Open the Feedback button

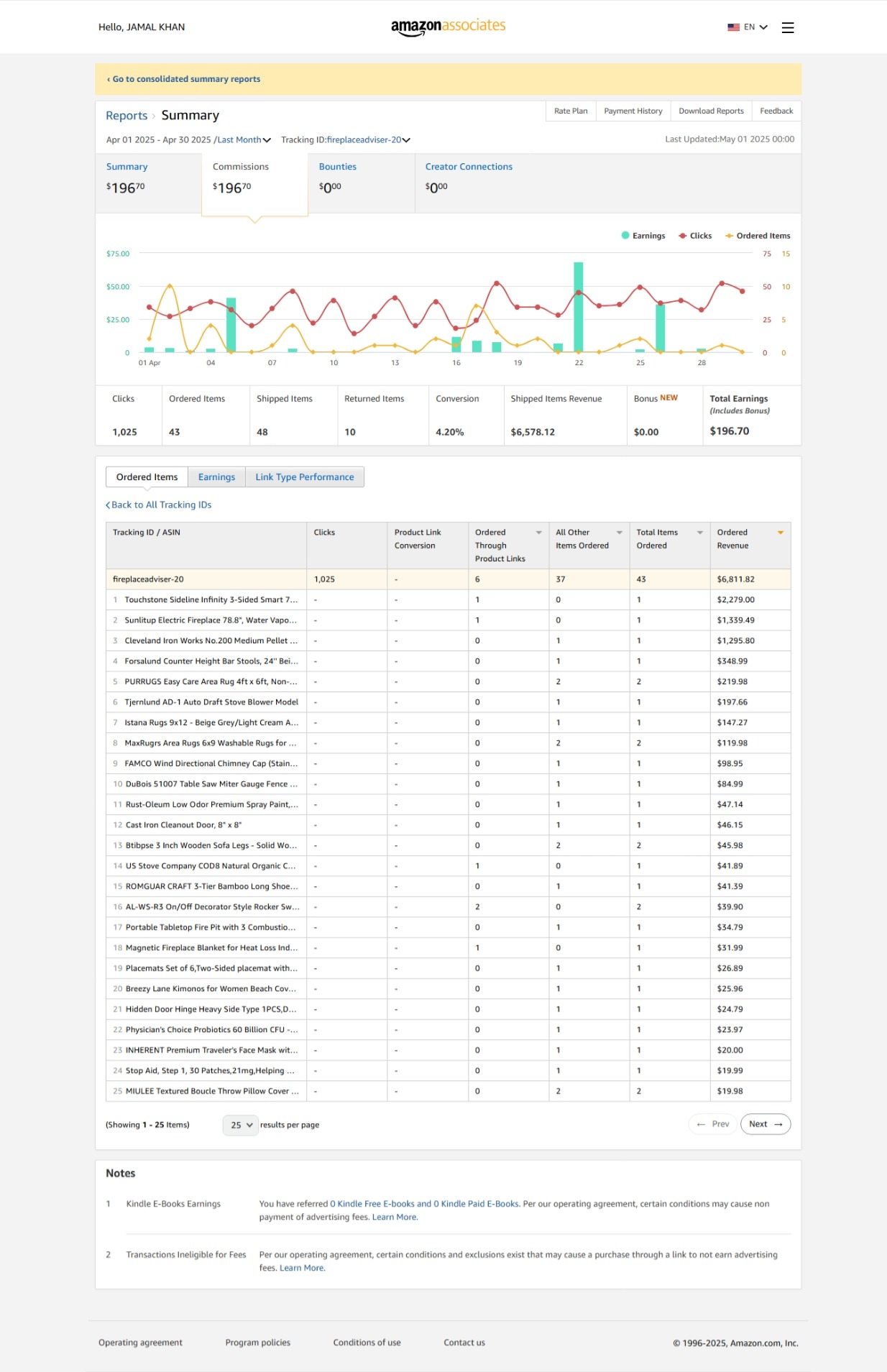click(776, 111)
